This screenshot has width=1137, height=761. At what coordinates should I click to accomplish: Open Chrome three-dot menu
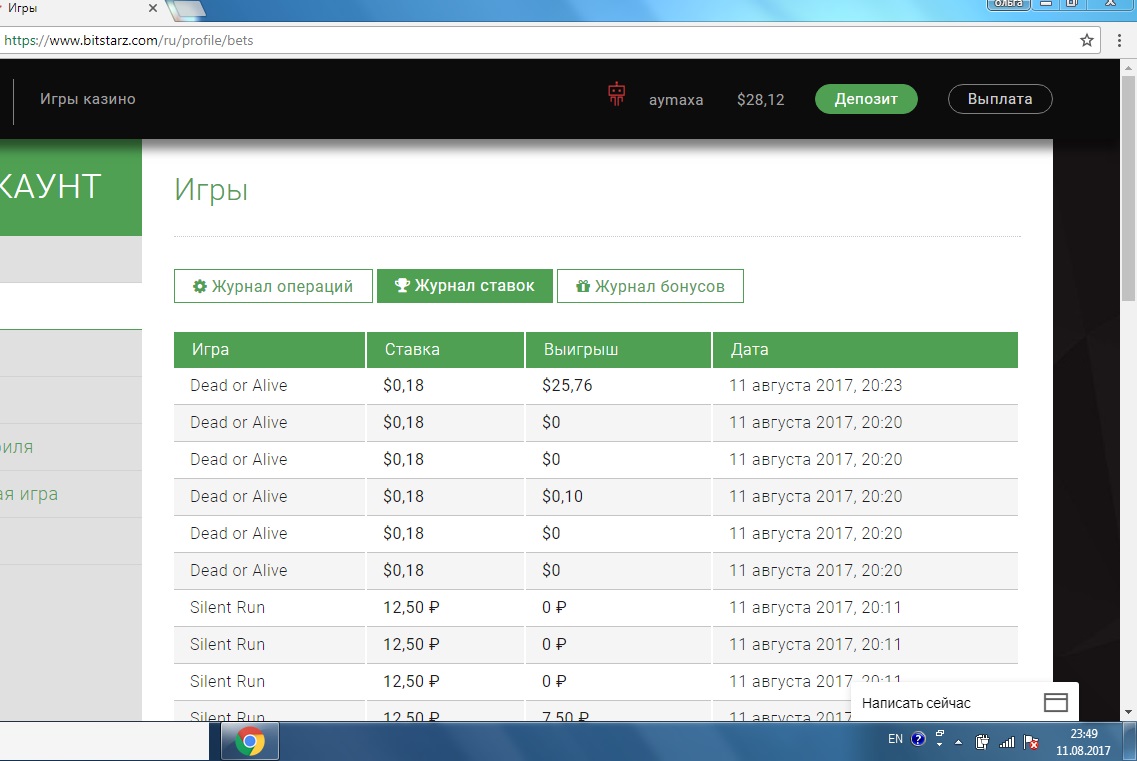point(1120,41)
